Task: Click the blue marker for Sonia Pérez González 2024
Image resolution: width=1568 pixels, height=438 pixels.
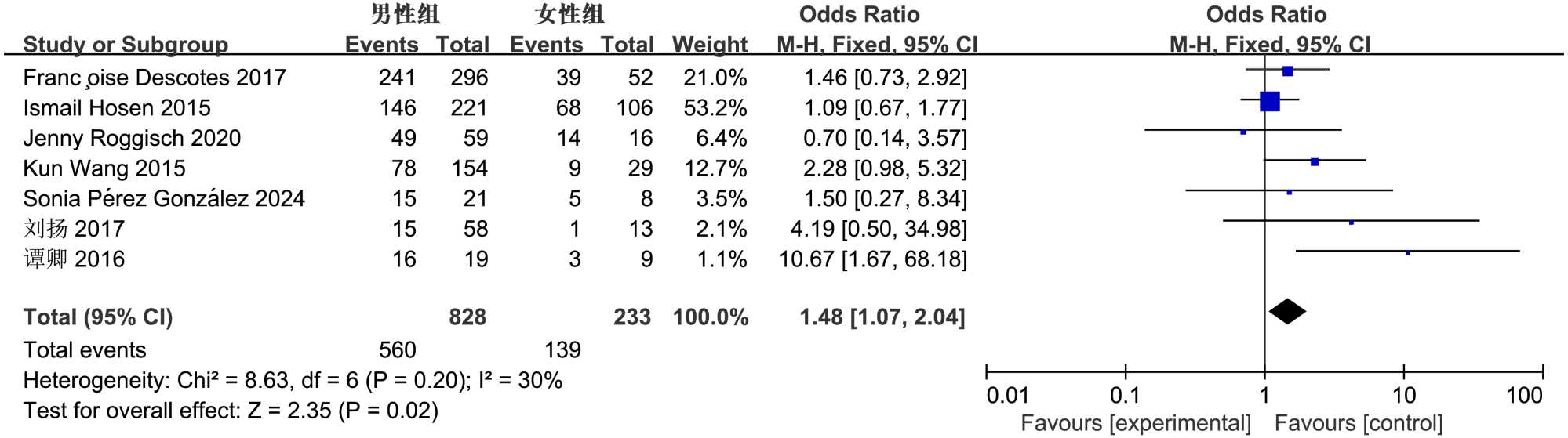Action: (x=1290, y=192)
